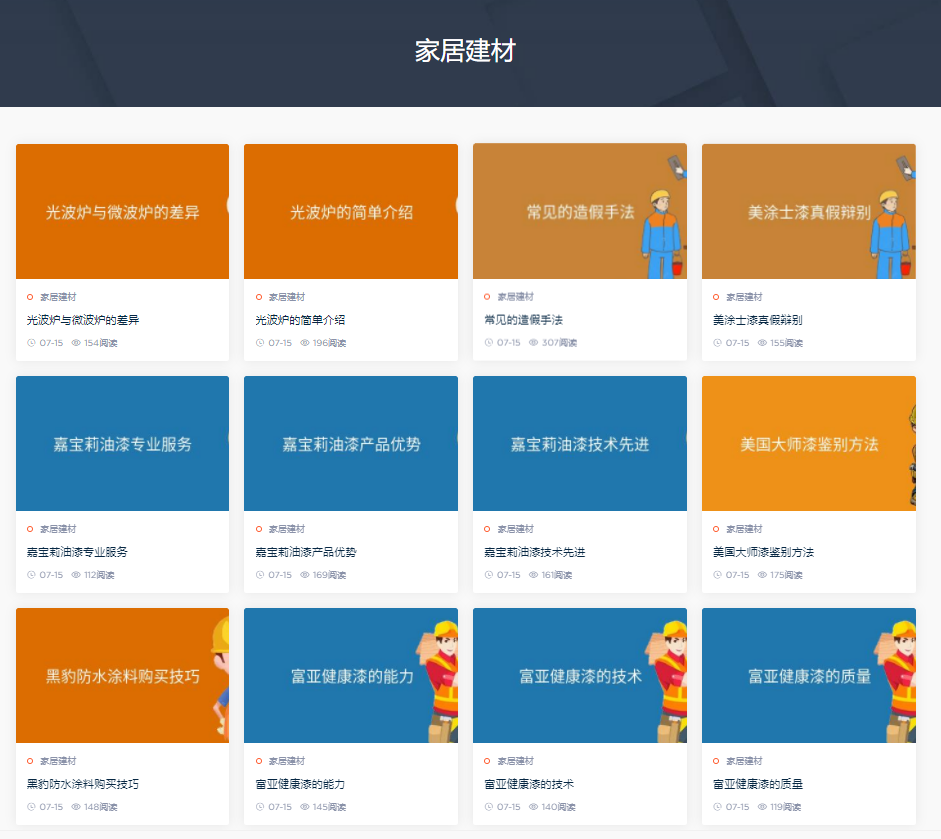Click the 家居建材 page heading in banner
The width and height of the screenshot is (941, 839).
point(465,51)
